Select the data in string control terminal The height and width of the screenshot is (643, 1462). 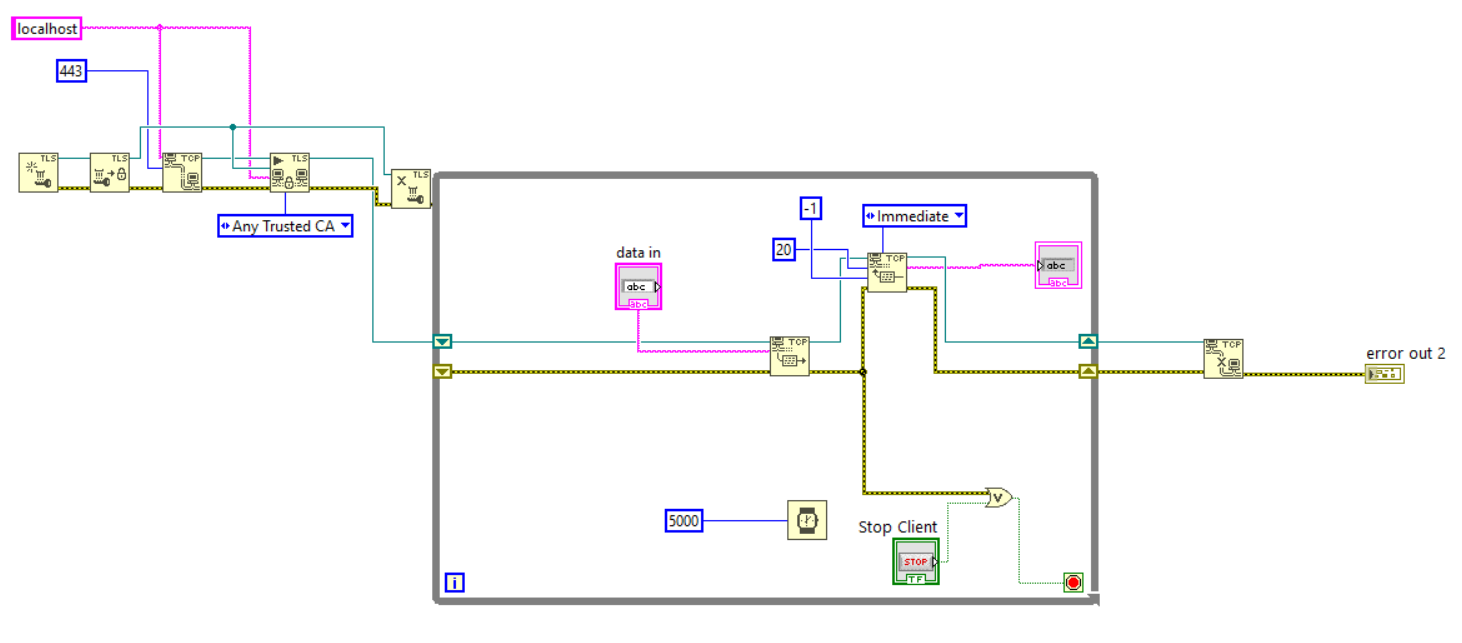click(x=638, y=287)
